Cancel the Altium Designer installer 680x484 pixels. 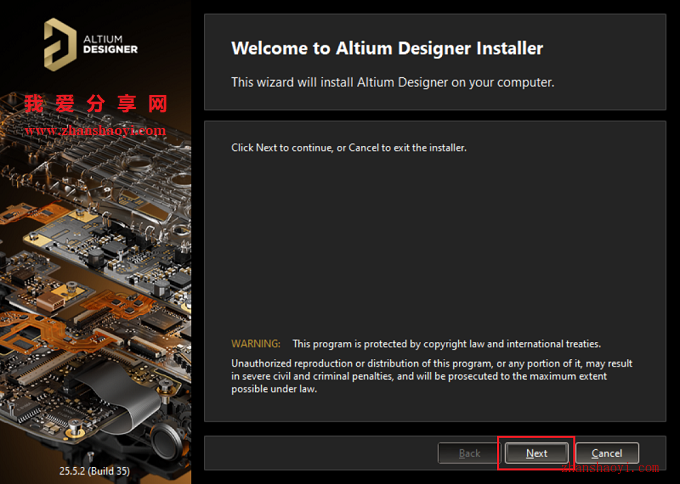coord(607,453)
